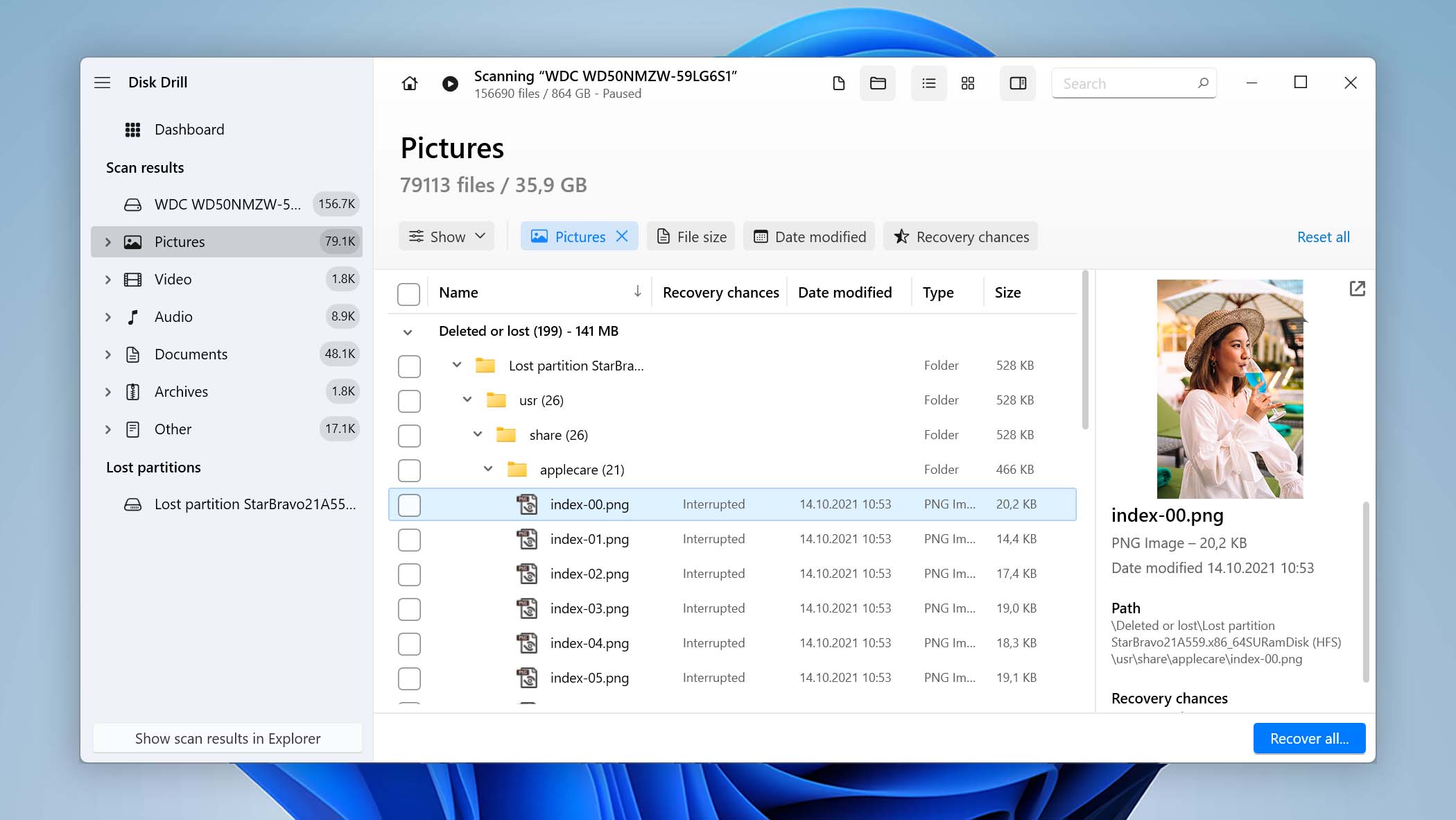
Task: Click the play/resume scan button
Action: pos(450,83)
